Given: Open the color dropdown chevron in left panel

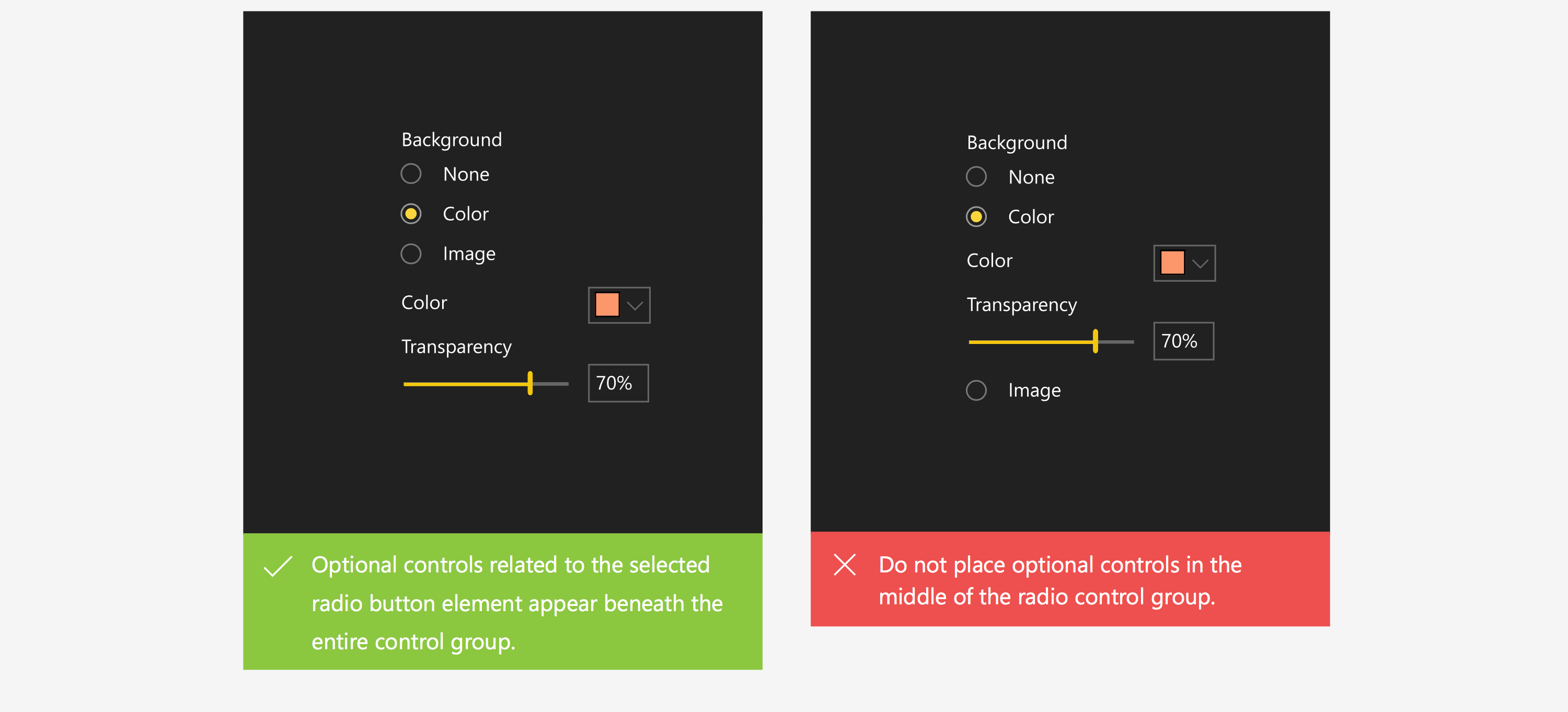Looking at the screenshot, I should (635, 305).
